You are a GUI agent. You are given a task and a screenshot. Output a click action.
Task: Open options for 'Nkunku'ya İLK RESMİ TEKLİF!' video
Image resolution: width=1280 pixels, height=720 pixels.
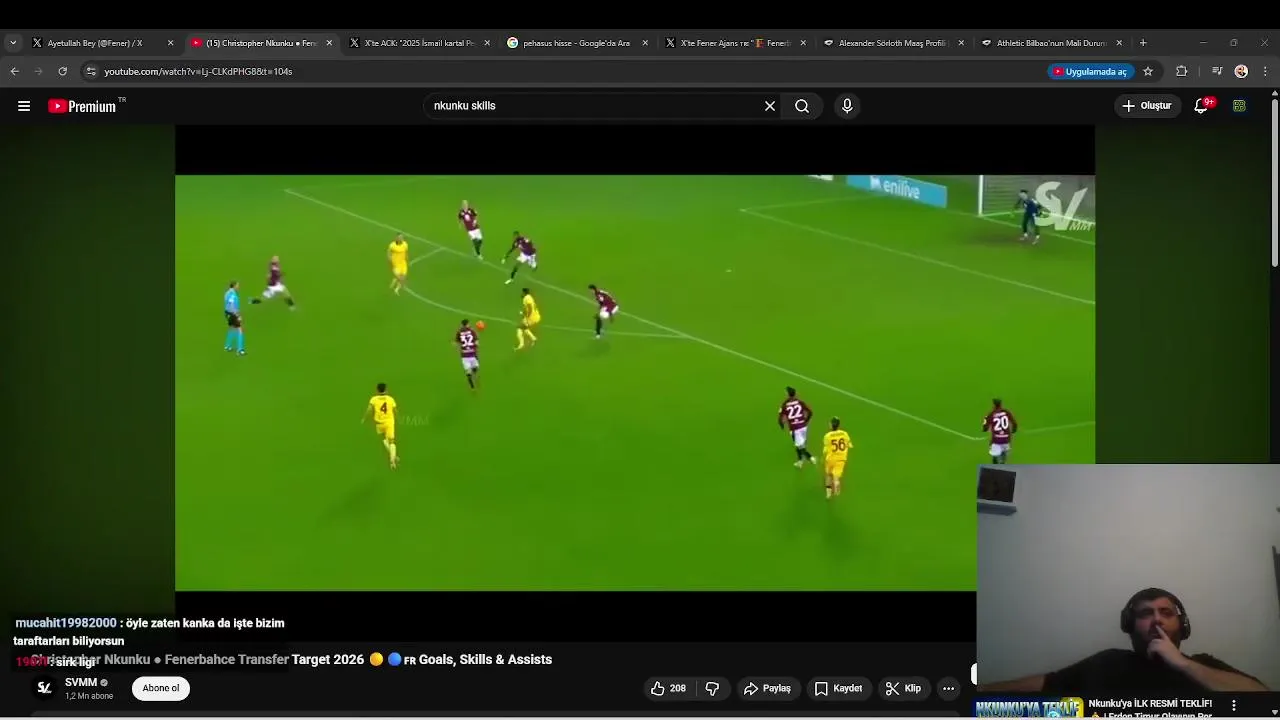coord(1234,705)
